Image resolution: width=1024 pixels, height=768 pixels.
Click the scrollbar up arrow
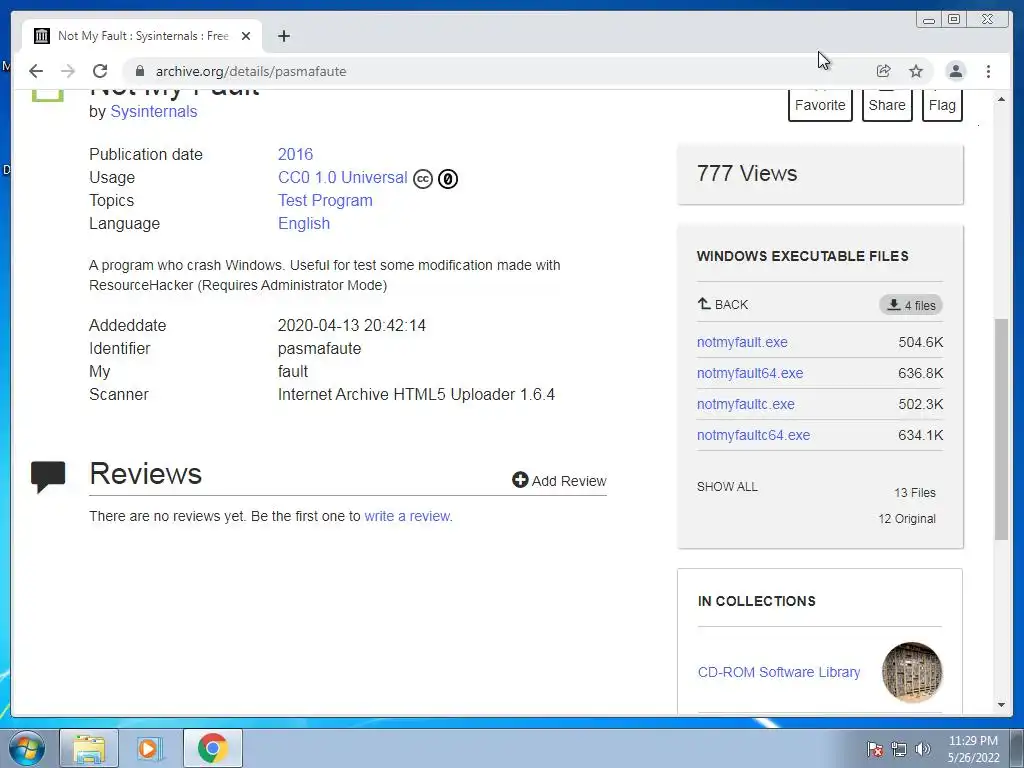coord(1001,99)
